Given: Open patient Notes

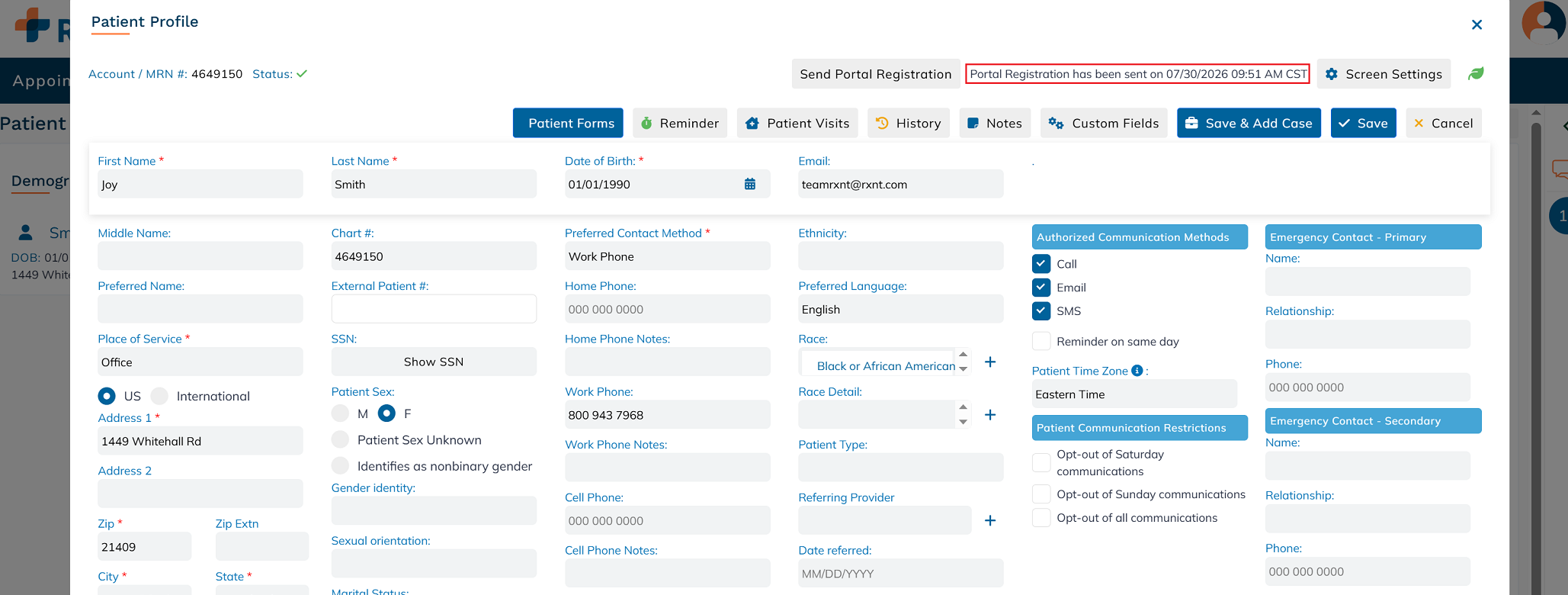Looking at the screenshot, I should click(995, 123).
